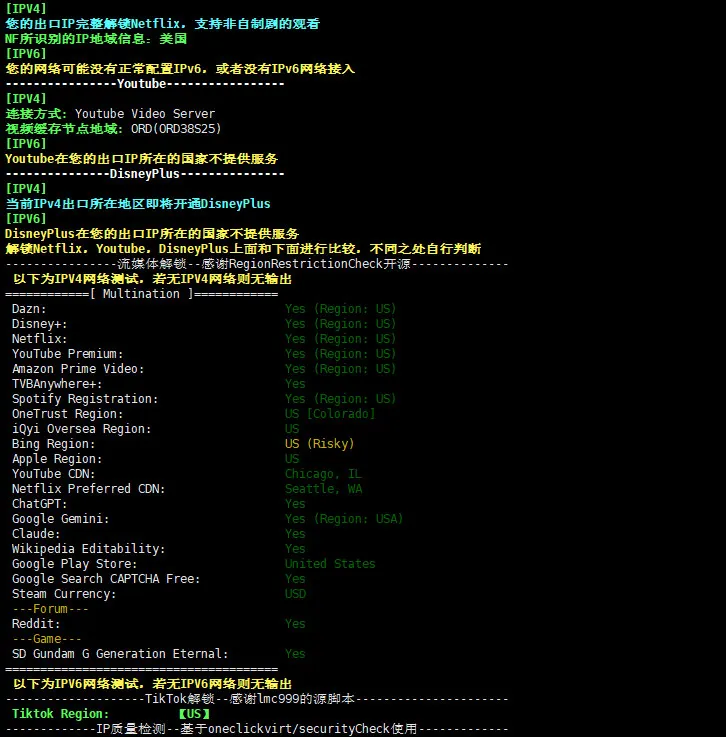
Task: Select the Tiktok '【US】' region value
Action: [x=194, y=714]
